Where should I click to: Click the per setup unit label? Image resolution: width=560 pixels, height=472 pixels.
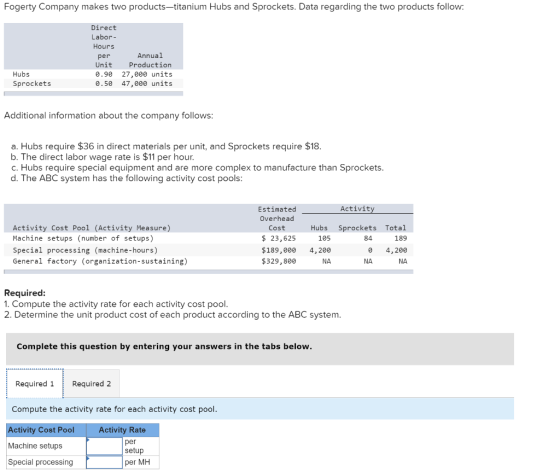tap(134, 446)
